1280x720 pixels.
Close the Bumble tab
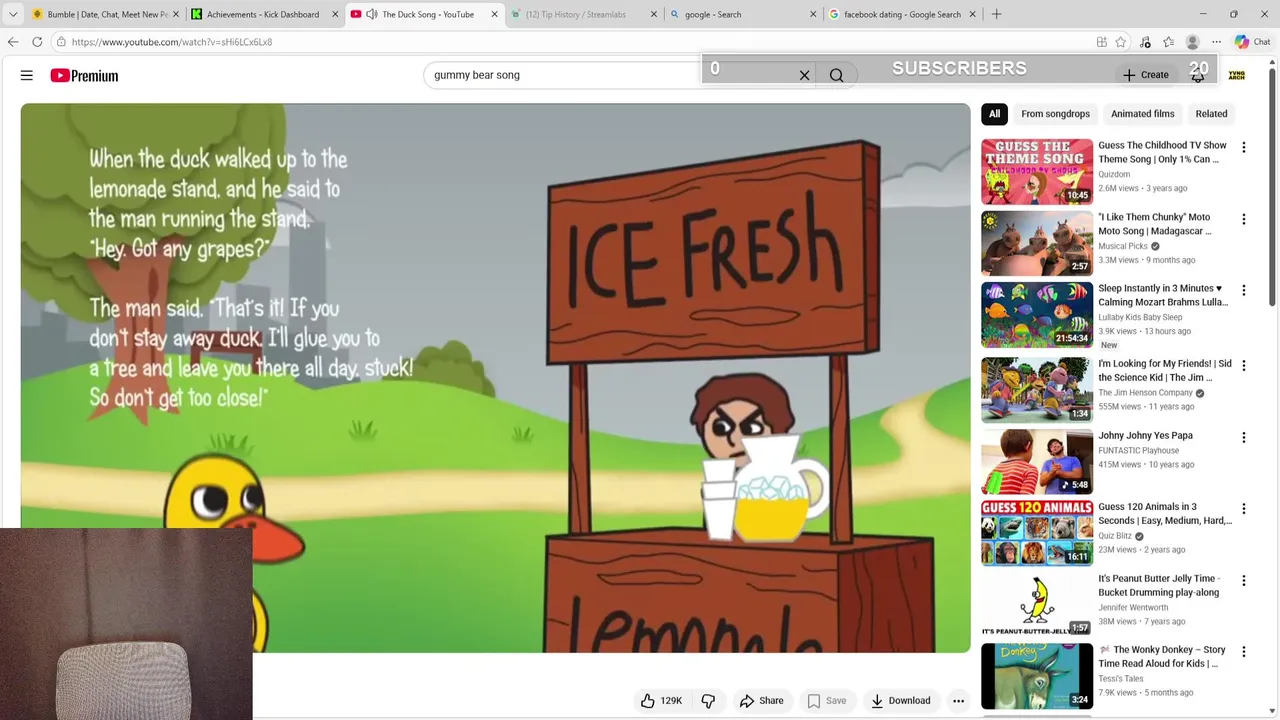(176, 14)
